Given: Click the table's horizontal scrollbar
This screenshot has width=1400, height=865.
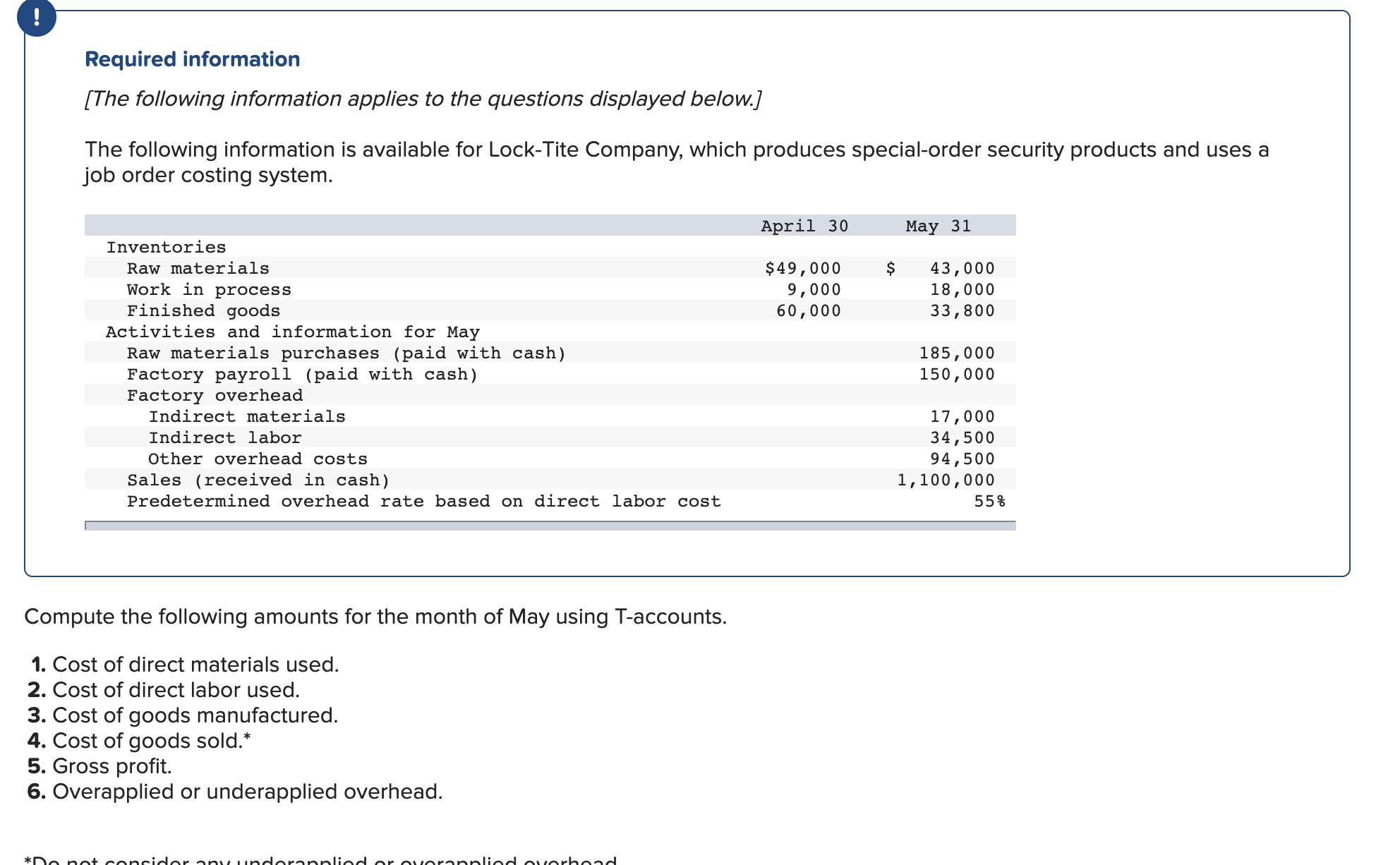Looking at the screenshot, I should [x=550, y=526].
